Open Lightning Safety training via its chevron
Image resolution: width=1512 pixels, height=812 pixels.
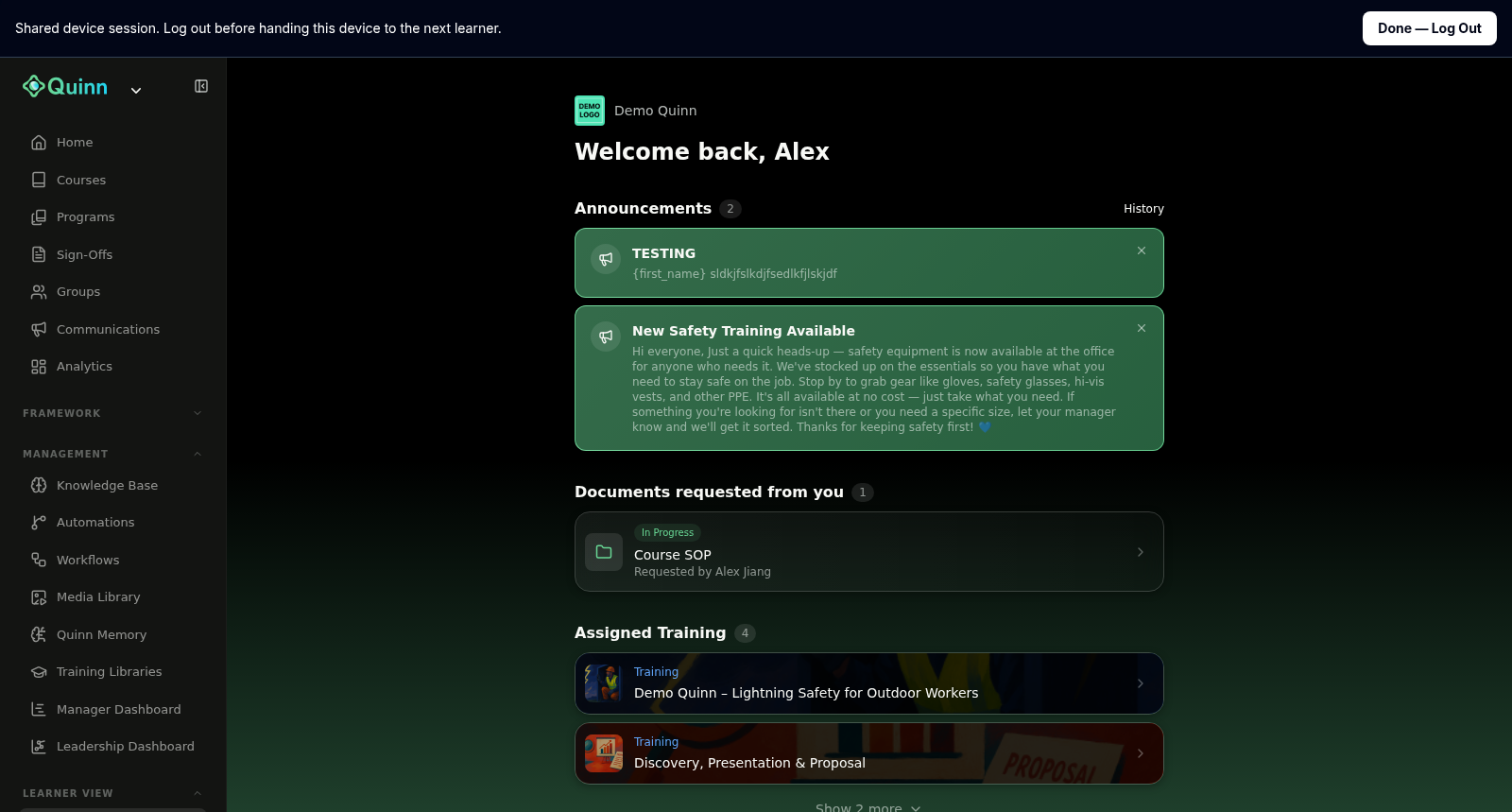tap(1141, 683)
